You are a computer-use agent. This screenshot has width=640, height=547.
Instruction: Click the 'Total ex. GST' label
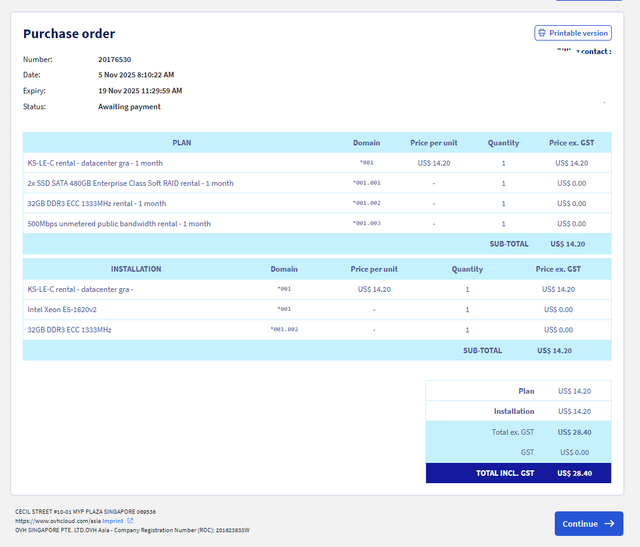(513, 432)
